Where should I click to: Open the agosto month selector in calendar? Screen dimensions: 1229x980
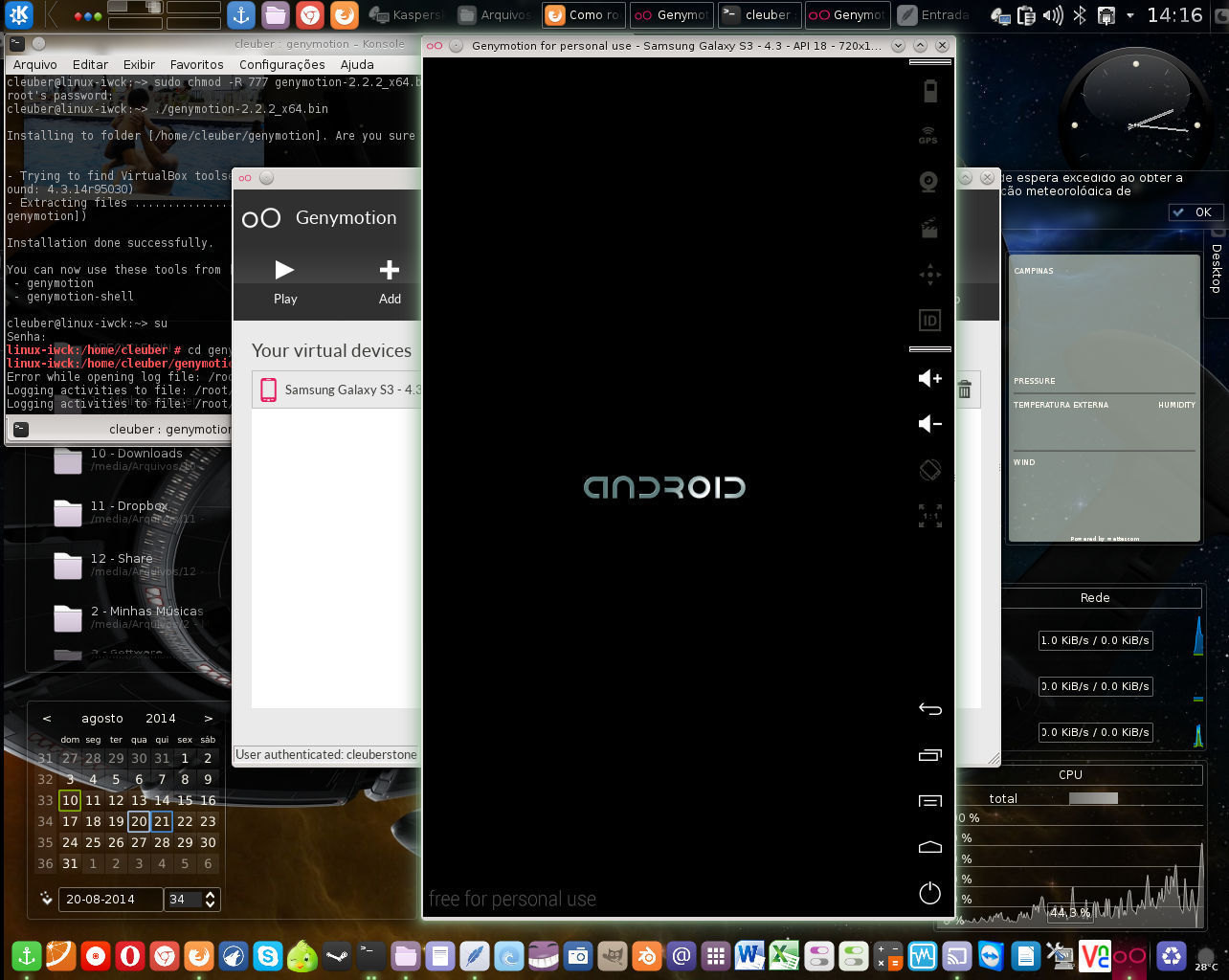pyautogui.click(x=101, y=718)
